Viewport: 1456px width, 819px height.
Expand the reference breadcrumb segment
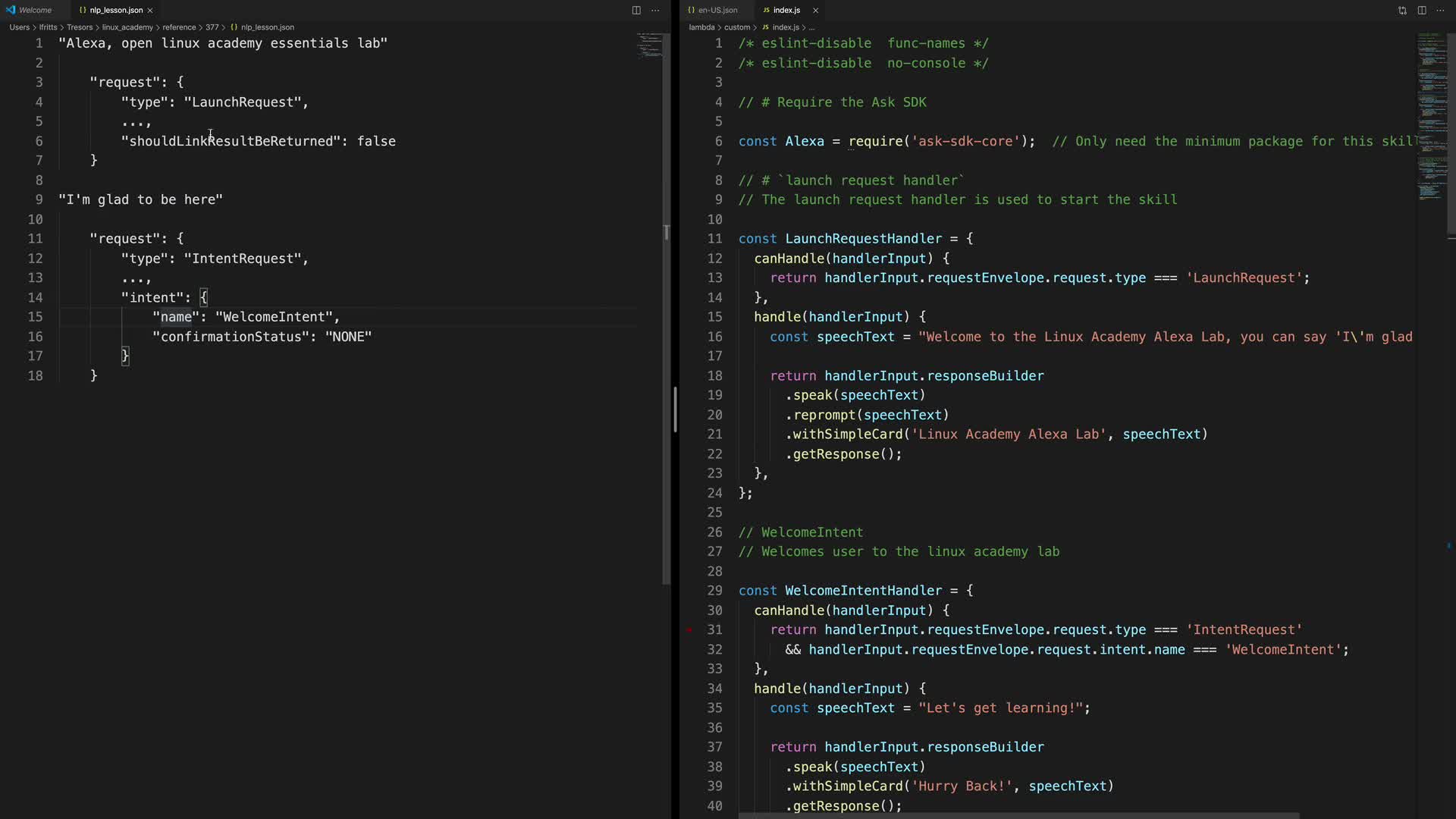[x=179, y=27]
